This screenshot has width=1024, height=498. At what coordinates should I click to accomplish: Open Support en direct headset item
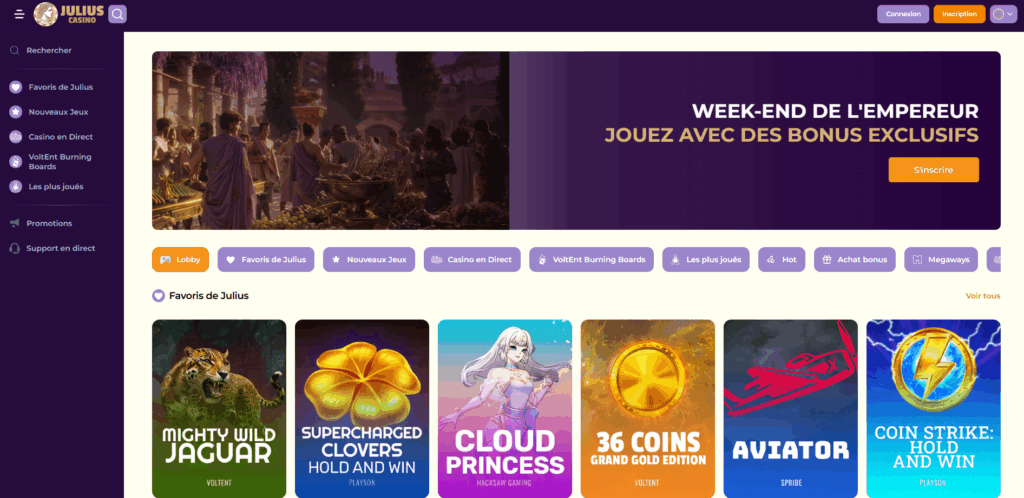coord(59,248)
